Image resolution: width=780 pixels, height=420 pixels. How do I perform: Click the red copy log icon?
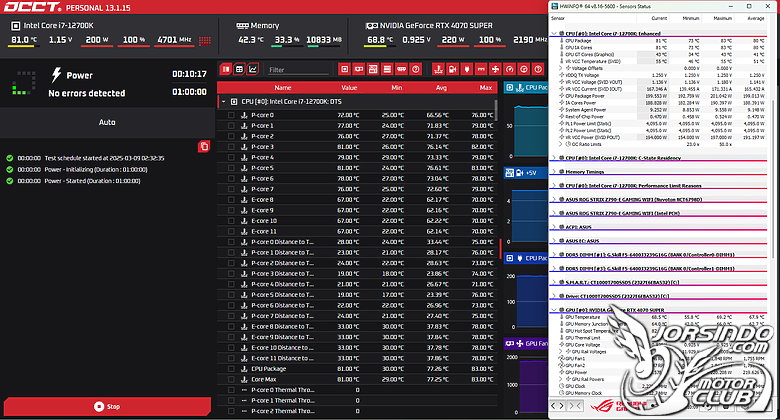coord(204,146)
